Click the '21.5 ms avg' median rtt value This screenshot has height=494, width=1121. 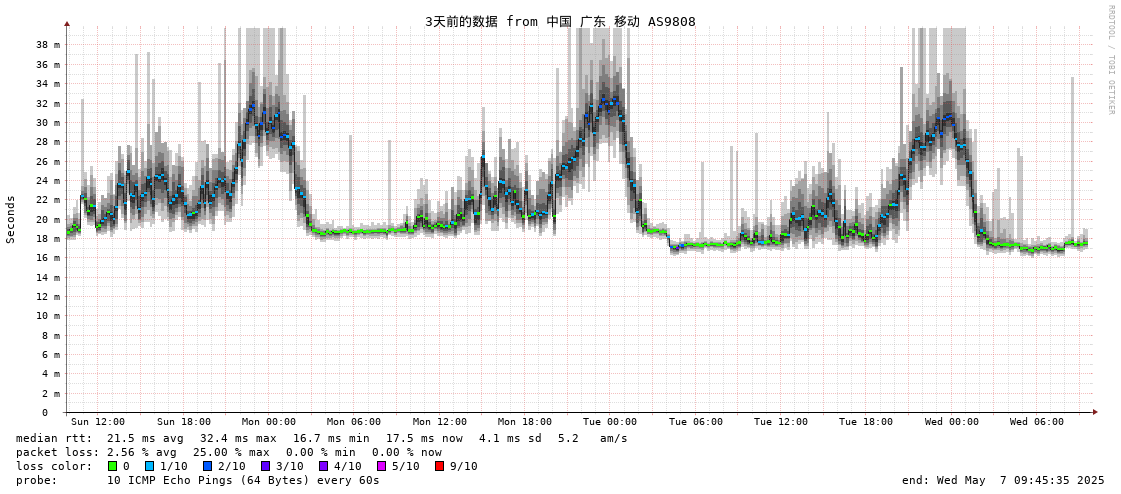pos(145,438)
